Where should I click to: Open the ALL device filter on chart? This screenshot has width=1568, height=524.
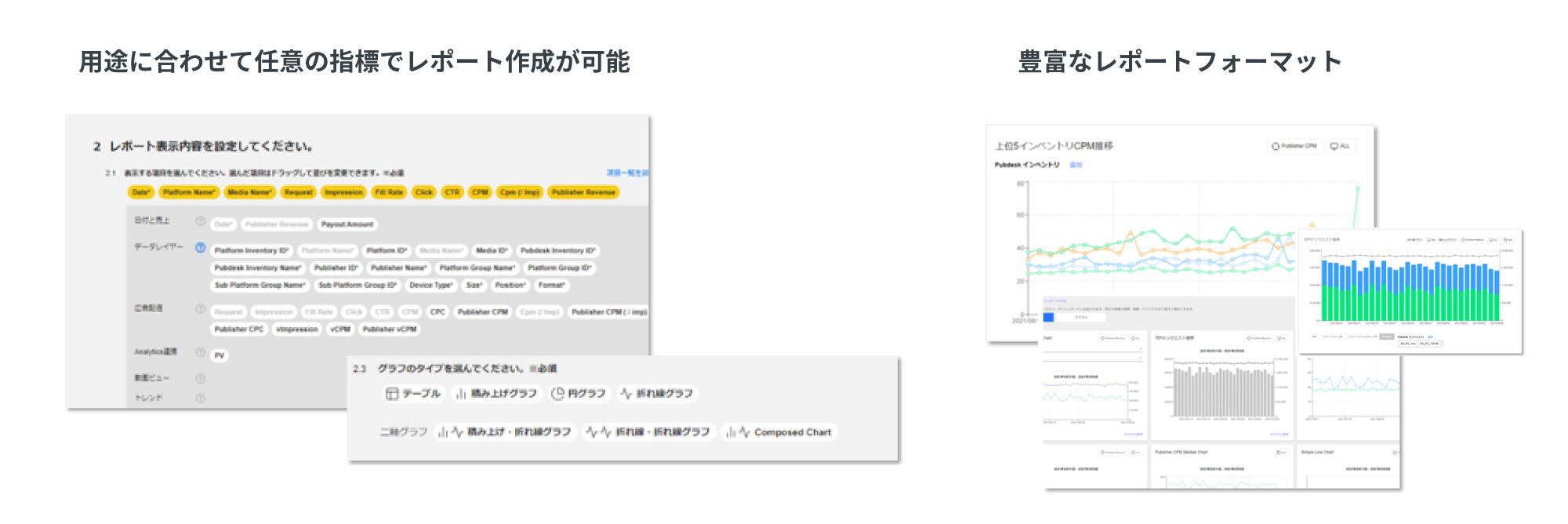[1341, 146]
